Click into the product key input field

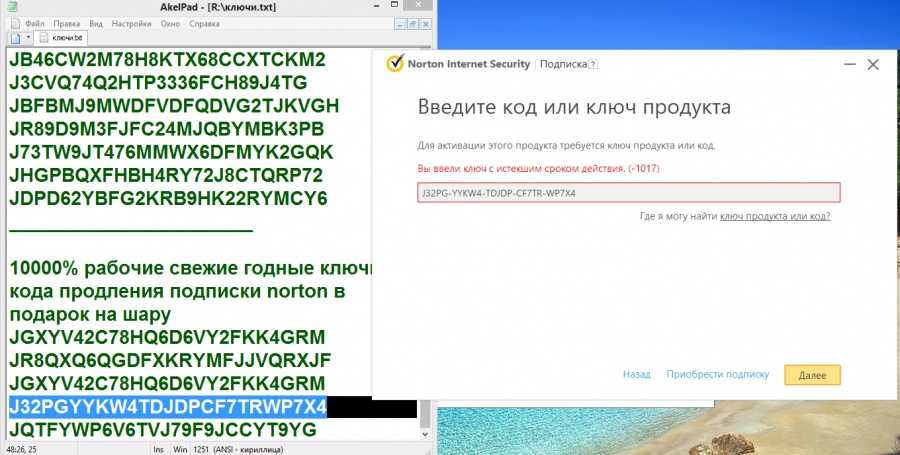(629, 193)
